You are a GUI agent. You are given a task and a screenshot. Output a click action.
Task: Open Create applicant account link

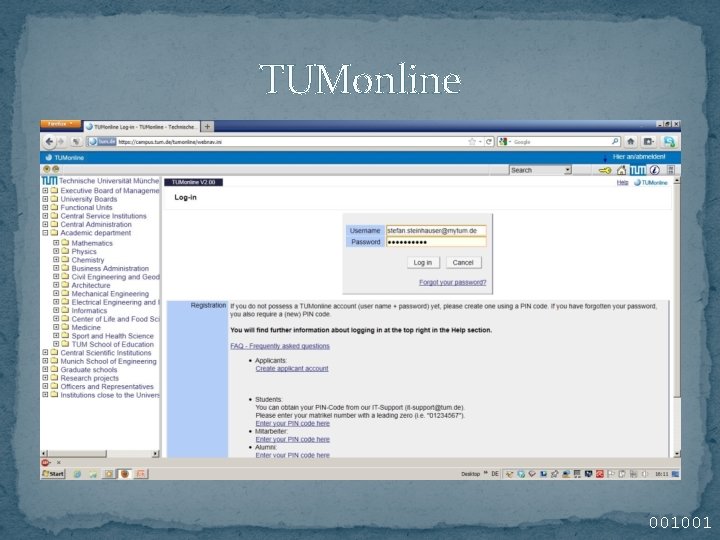[x=292, y=368]
